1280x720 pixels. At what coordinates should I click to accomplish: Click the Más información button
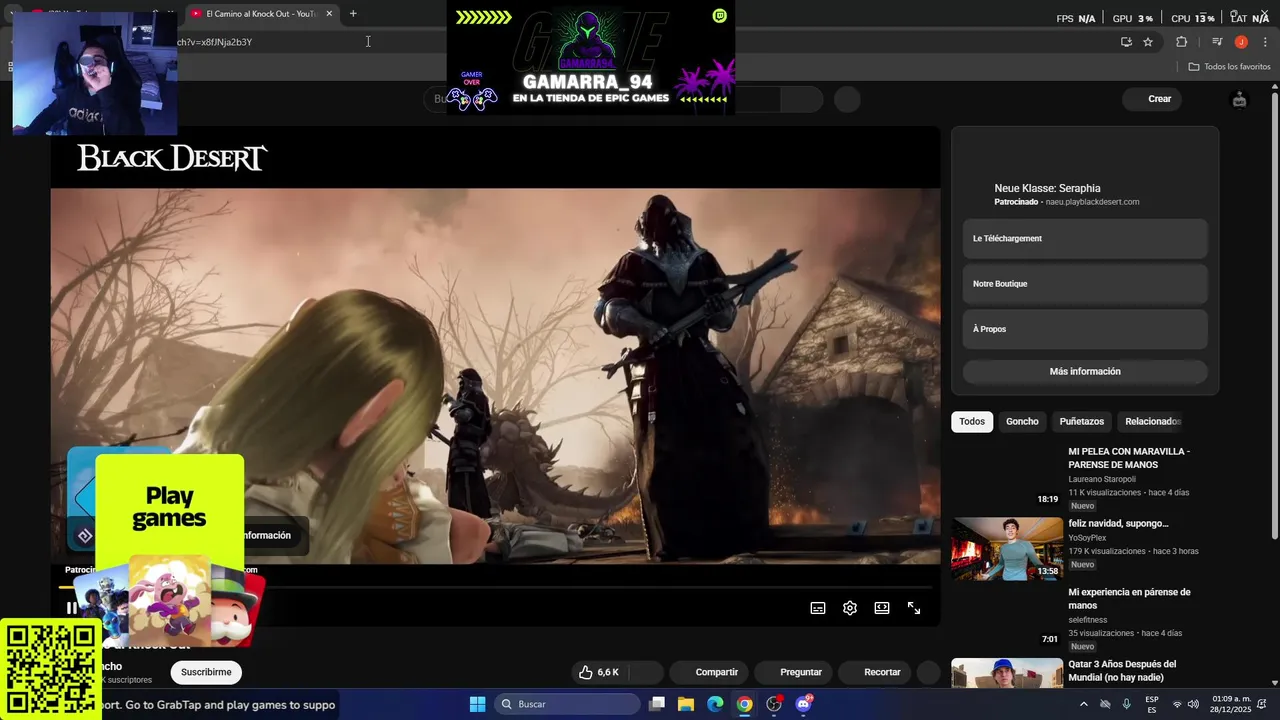pyautogui.click(x=1085, y=372)
